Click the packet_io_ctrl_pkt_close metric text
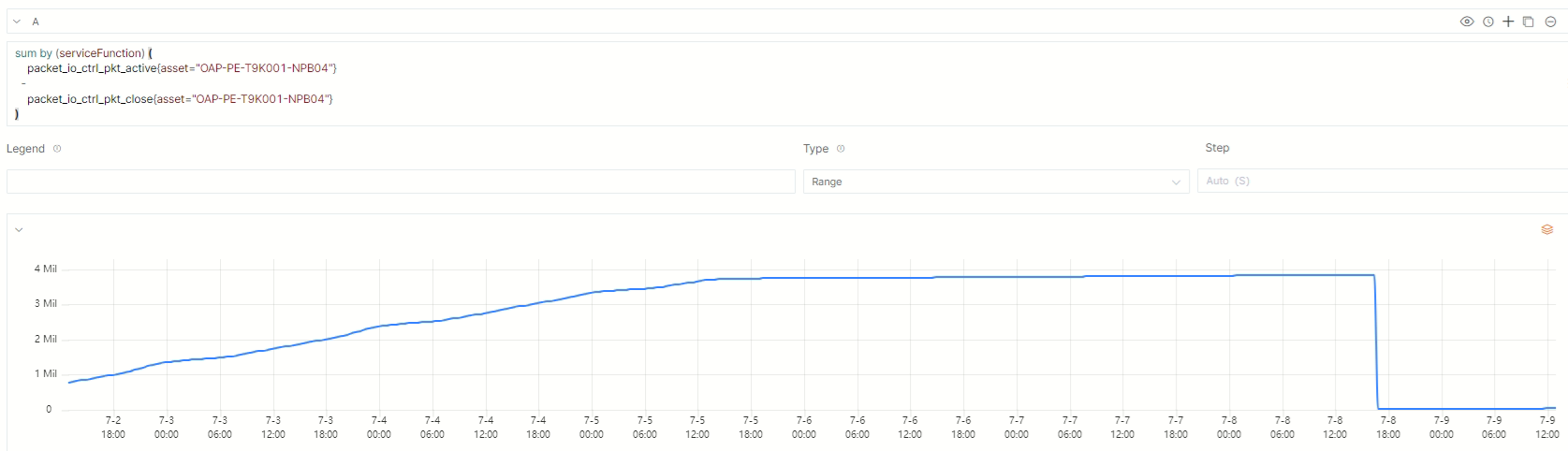Screen dimensions: 1568x451 [x=91, y=98]
